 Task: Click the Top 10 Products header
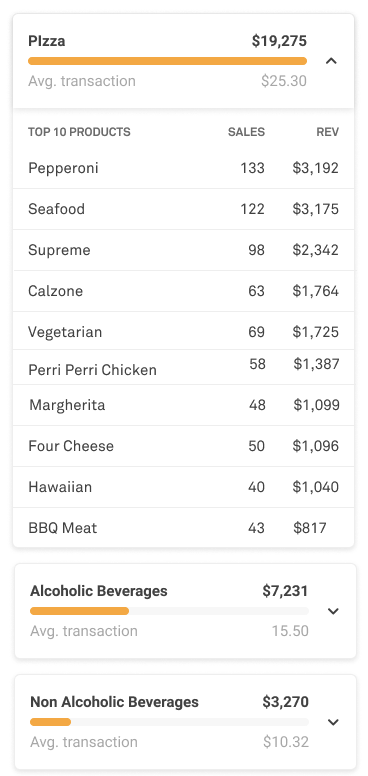click(x=79, y=132)
